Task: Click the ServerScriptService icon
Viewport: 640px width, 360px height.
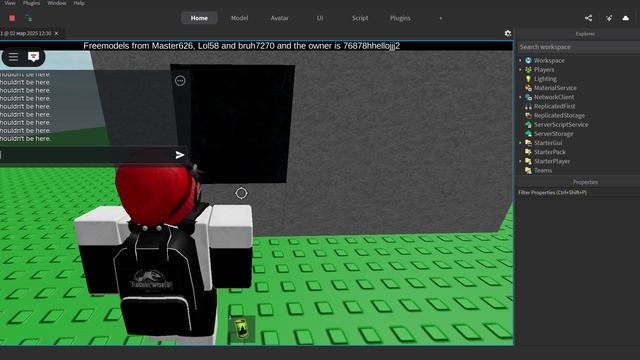Action: [x=528, y=124]
